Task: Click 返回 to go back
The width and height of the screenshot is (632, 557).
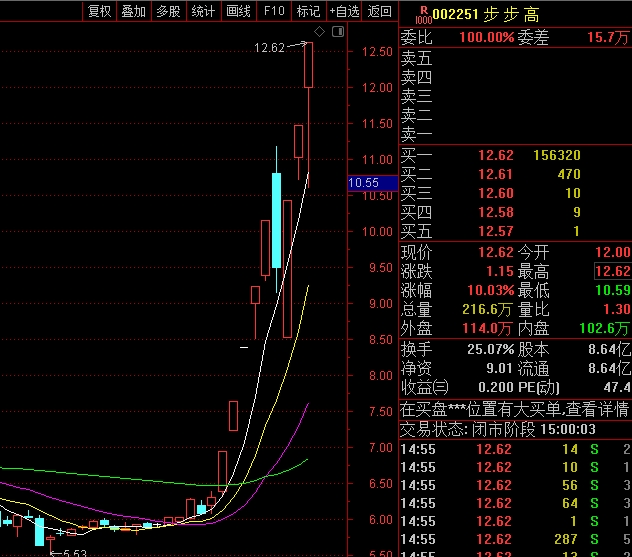Action: [x=379, y=11]
